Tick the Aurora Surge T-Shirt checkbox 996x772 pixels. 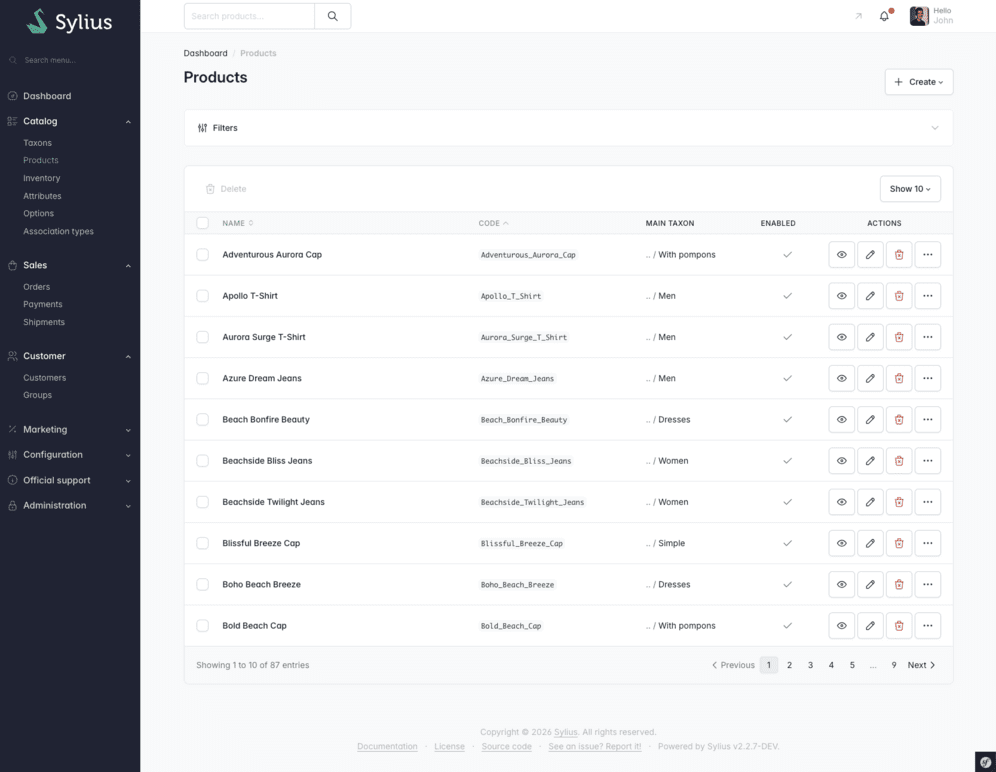pyautogui.click(x=202, y=337)
